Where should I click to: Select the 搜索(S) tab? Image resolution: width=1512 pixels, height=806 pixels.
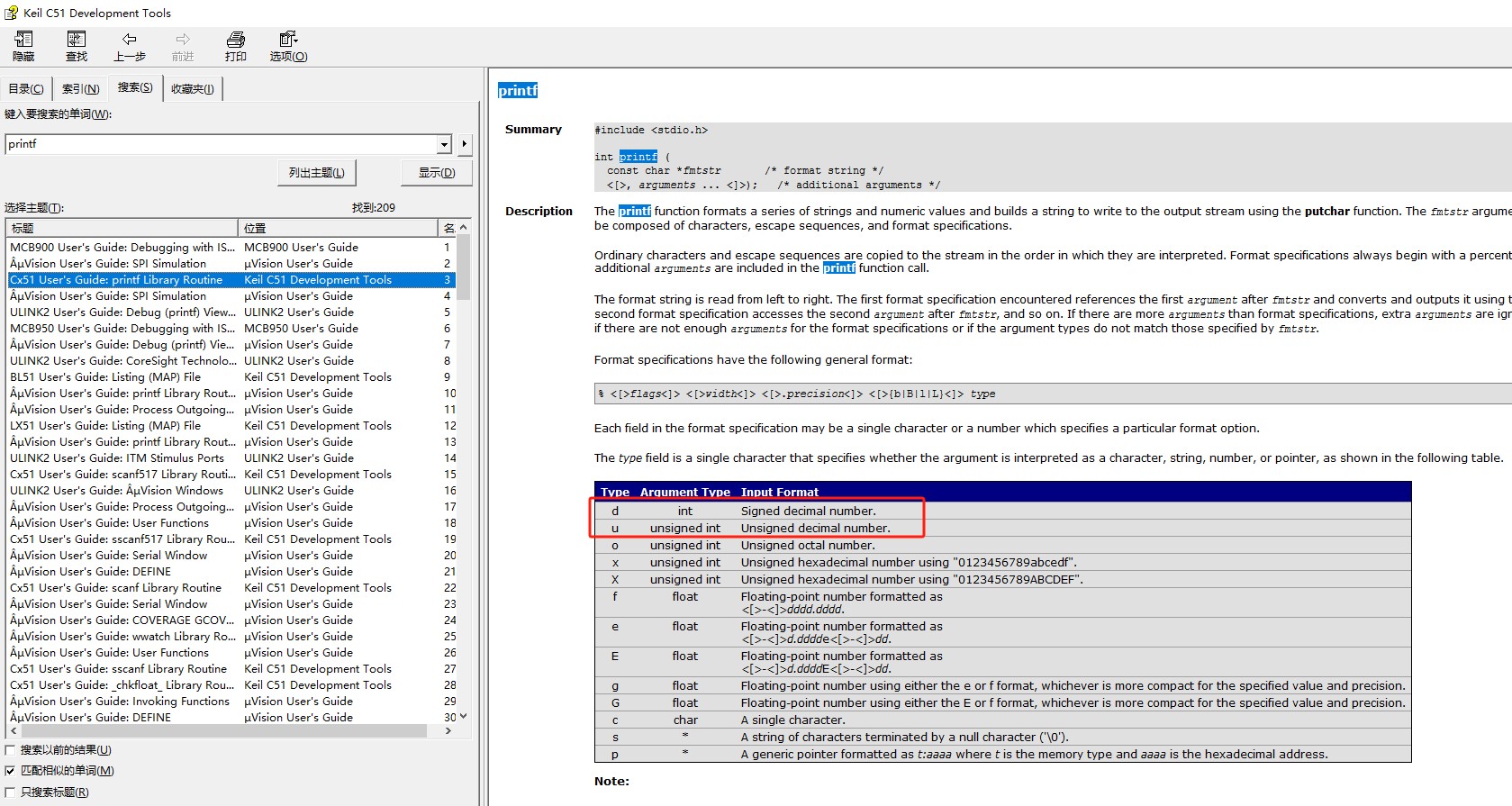[x=135, y=87]
